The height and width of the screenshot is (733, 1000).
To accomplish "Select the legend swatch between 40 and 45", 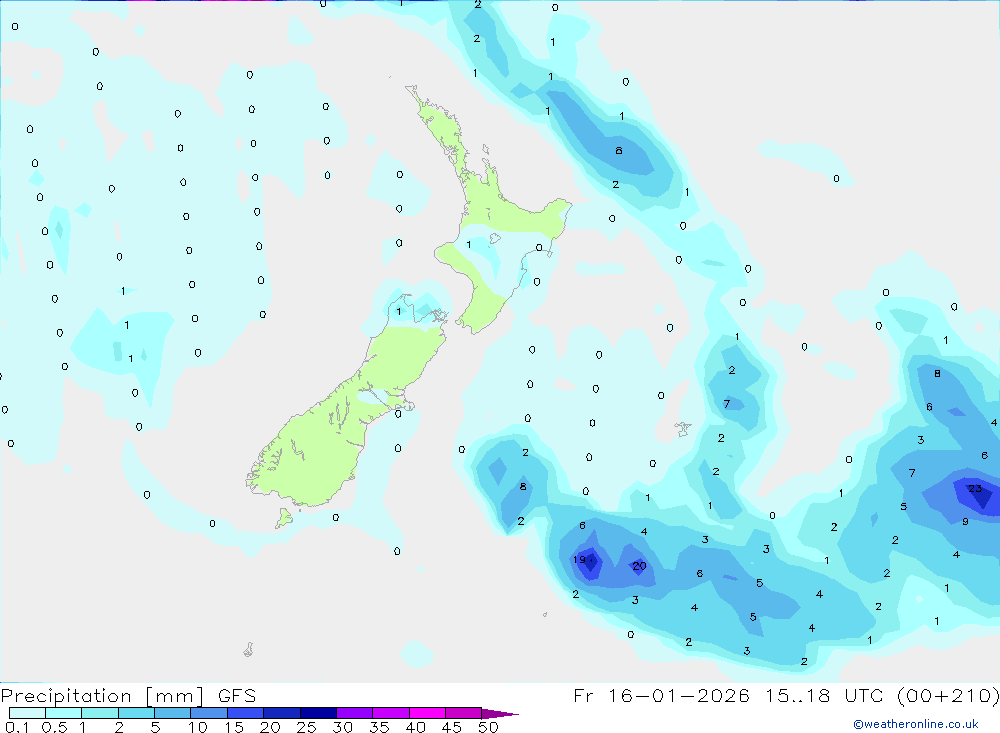I will [x=427, y=713].
